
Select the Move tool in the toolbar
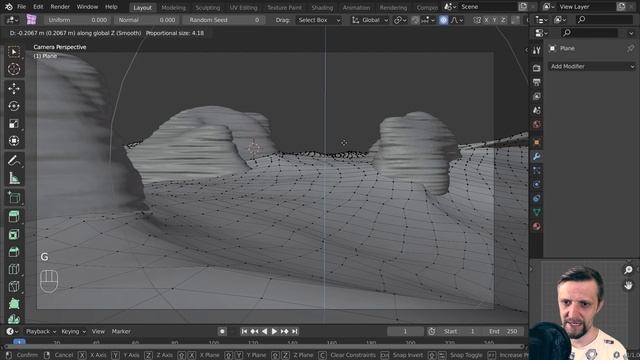point(14,89)
